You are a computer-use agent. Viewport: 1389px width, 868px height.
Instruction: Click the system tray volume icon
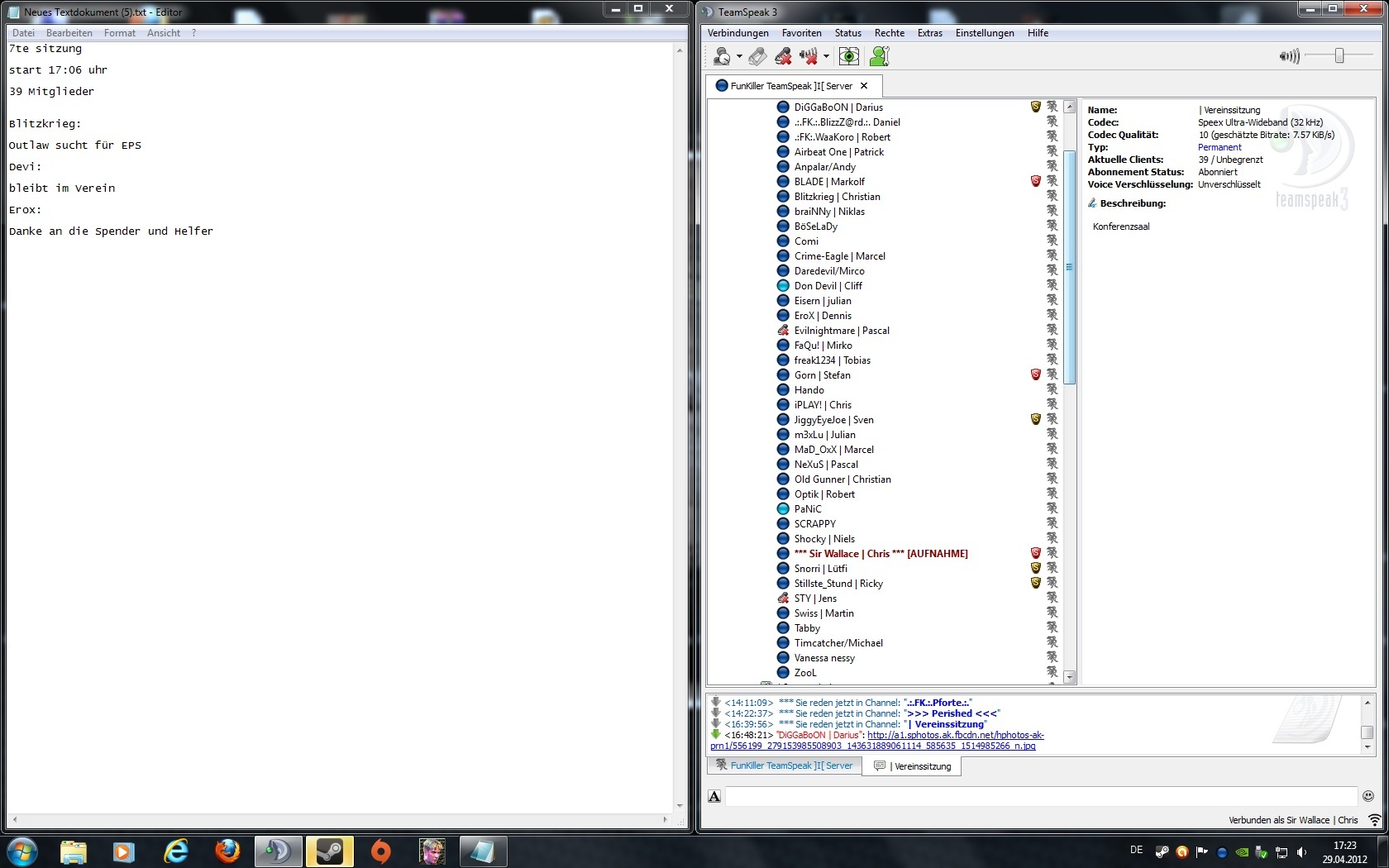1301,851
